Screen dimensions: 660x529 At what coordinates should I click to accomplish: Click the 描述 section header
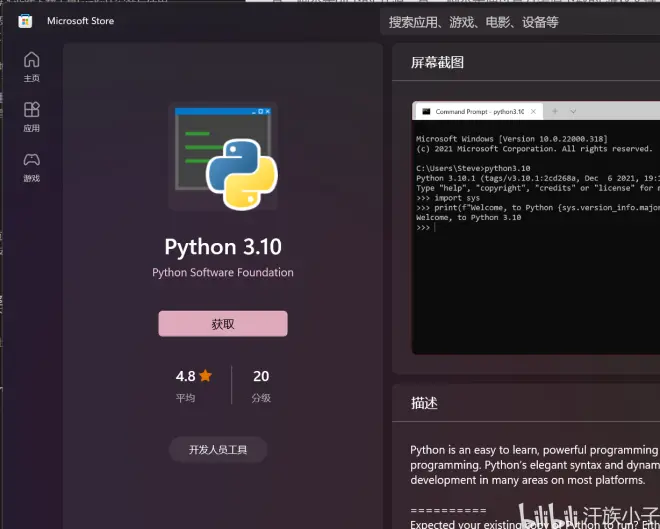424,403
